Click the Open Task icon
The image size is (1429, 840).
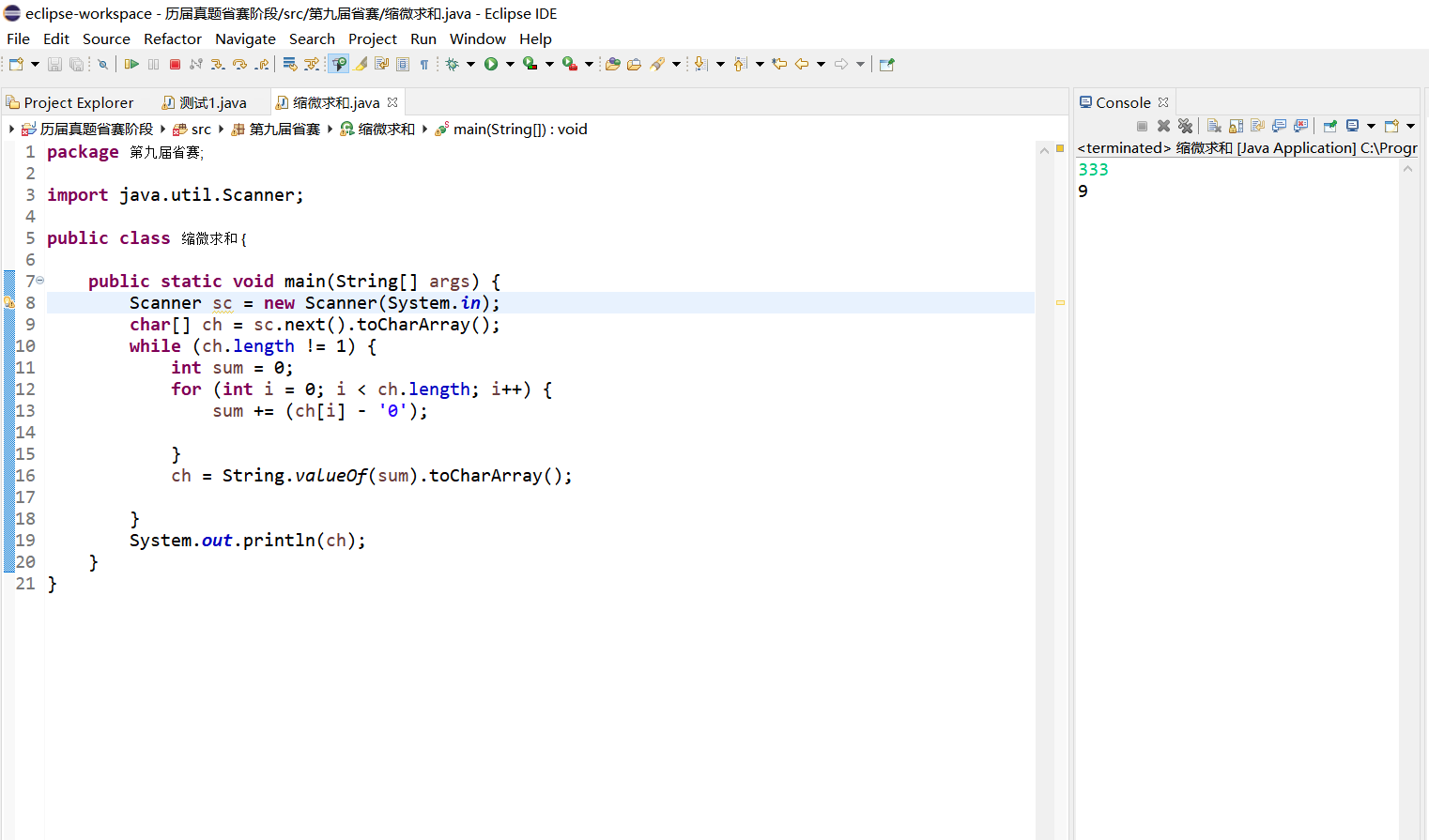click(x=634, y=64)
